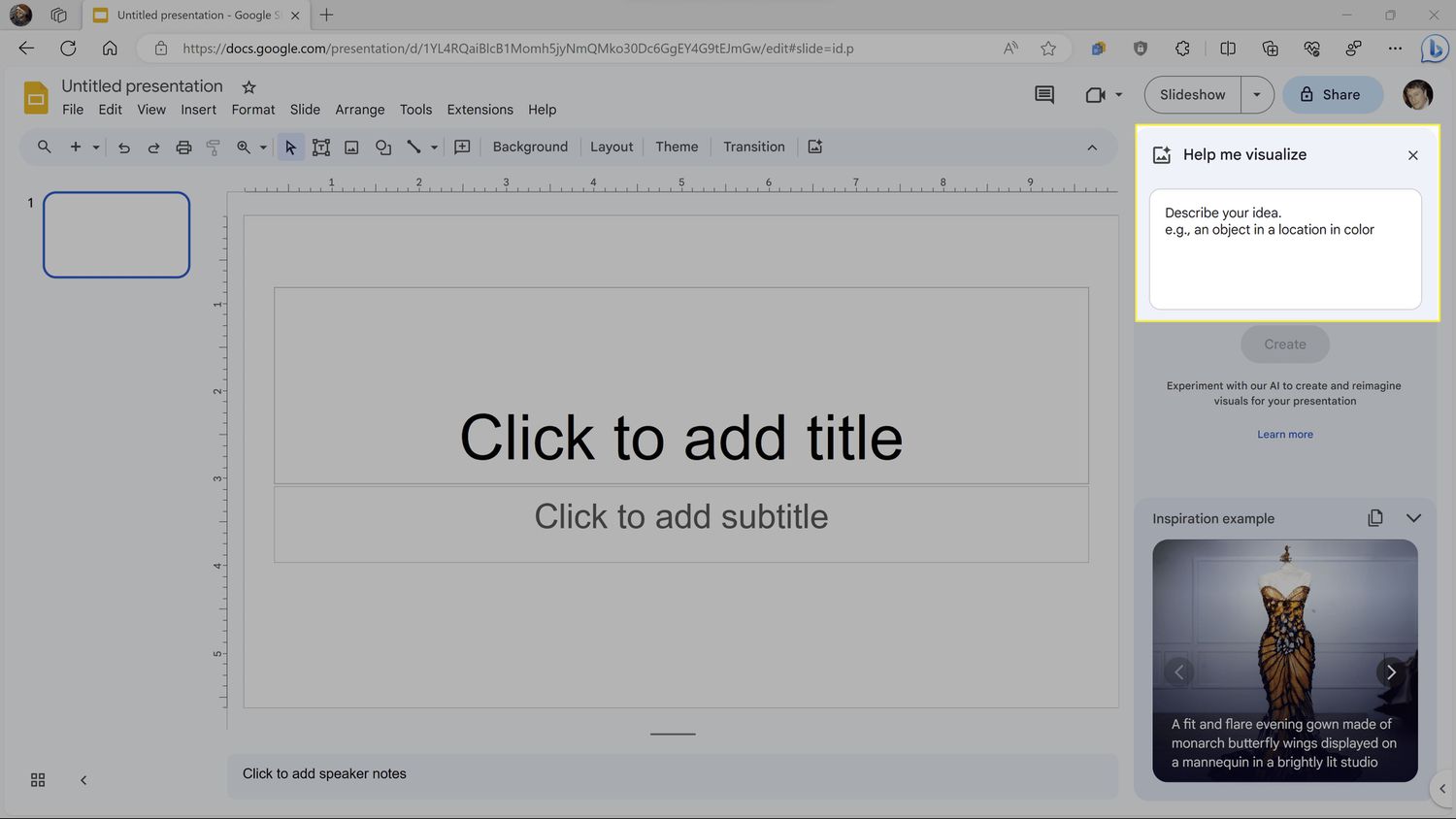Click the Share button

pyautogui.click(x=1332, y=95)
